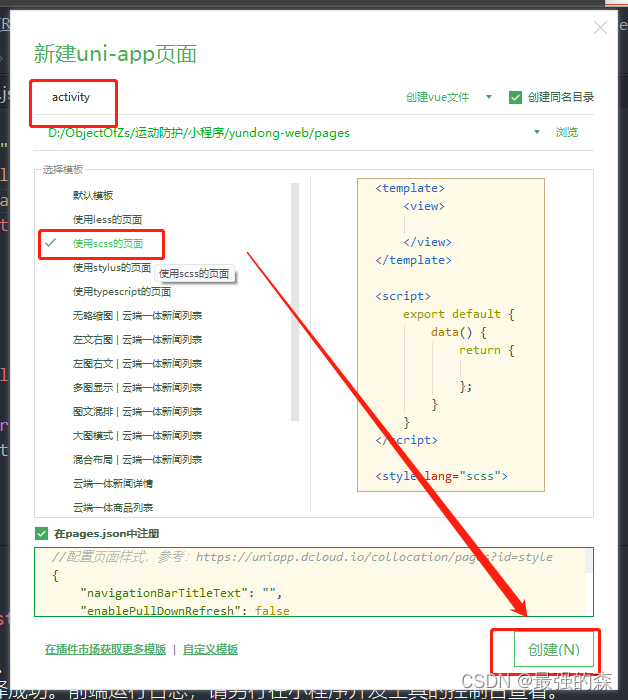Screen dimensions: 628x700
Task: Click the page name field containing activity
Action: point(214,97)
